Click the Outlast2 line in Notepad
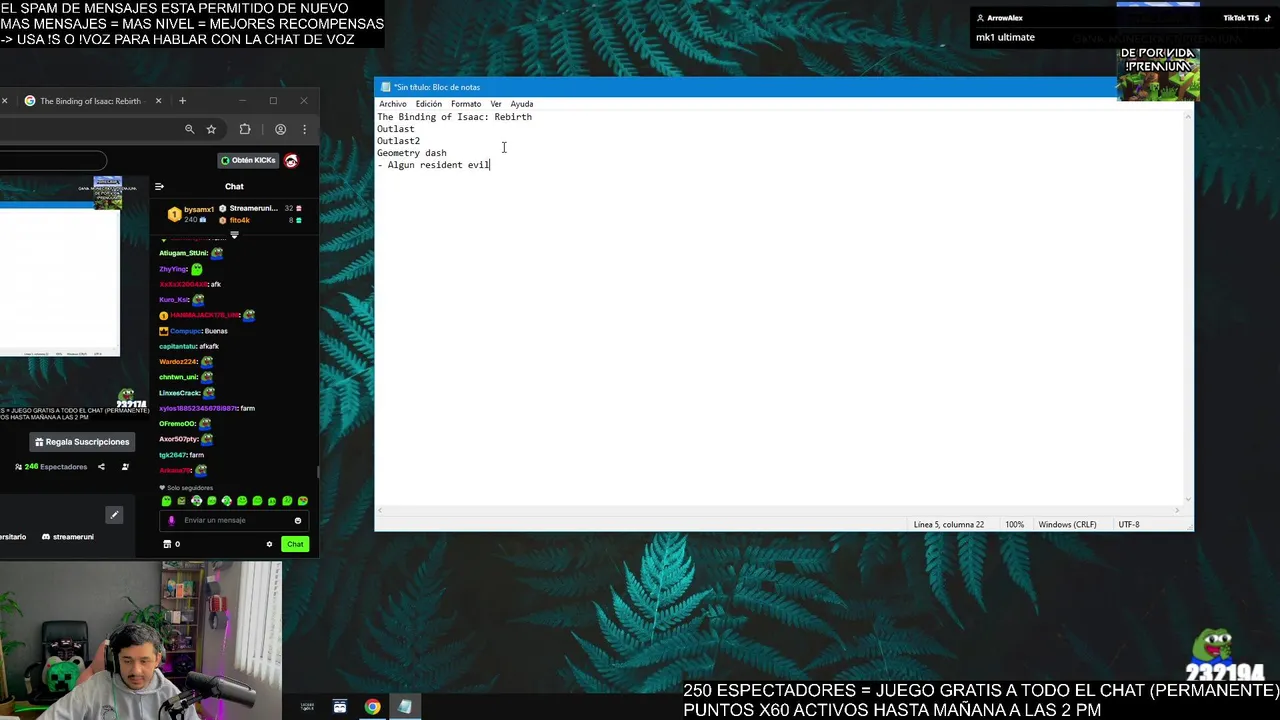The width and height of the screenshot is (1280, 720). [x=398, y=141]
